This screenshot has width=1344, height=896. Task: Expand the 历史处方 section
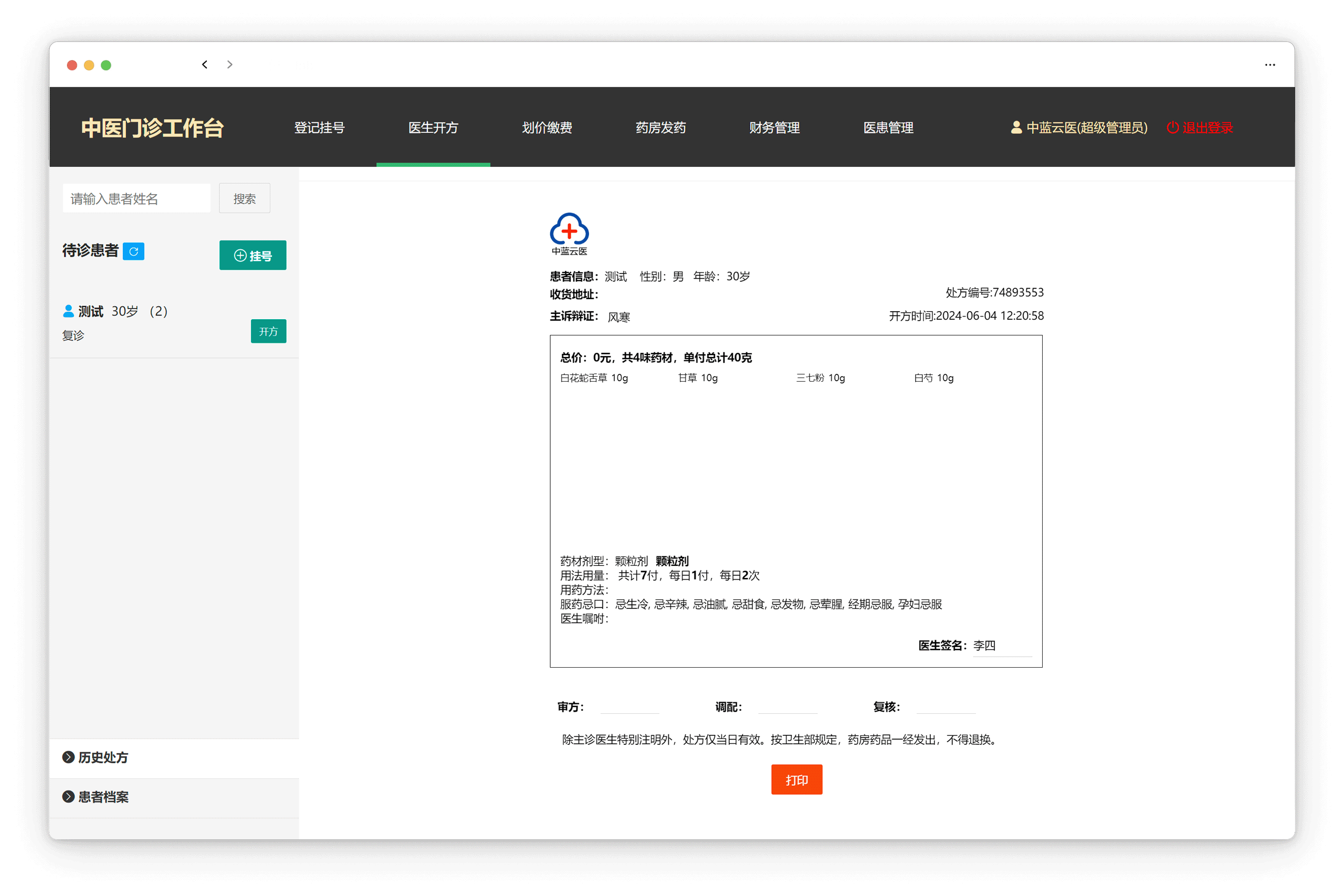click(x=96, y=757)
